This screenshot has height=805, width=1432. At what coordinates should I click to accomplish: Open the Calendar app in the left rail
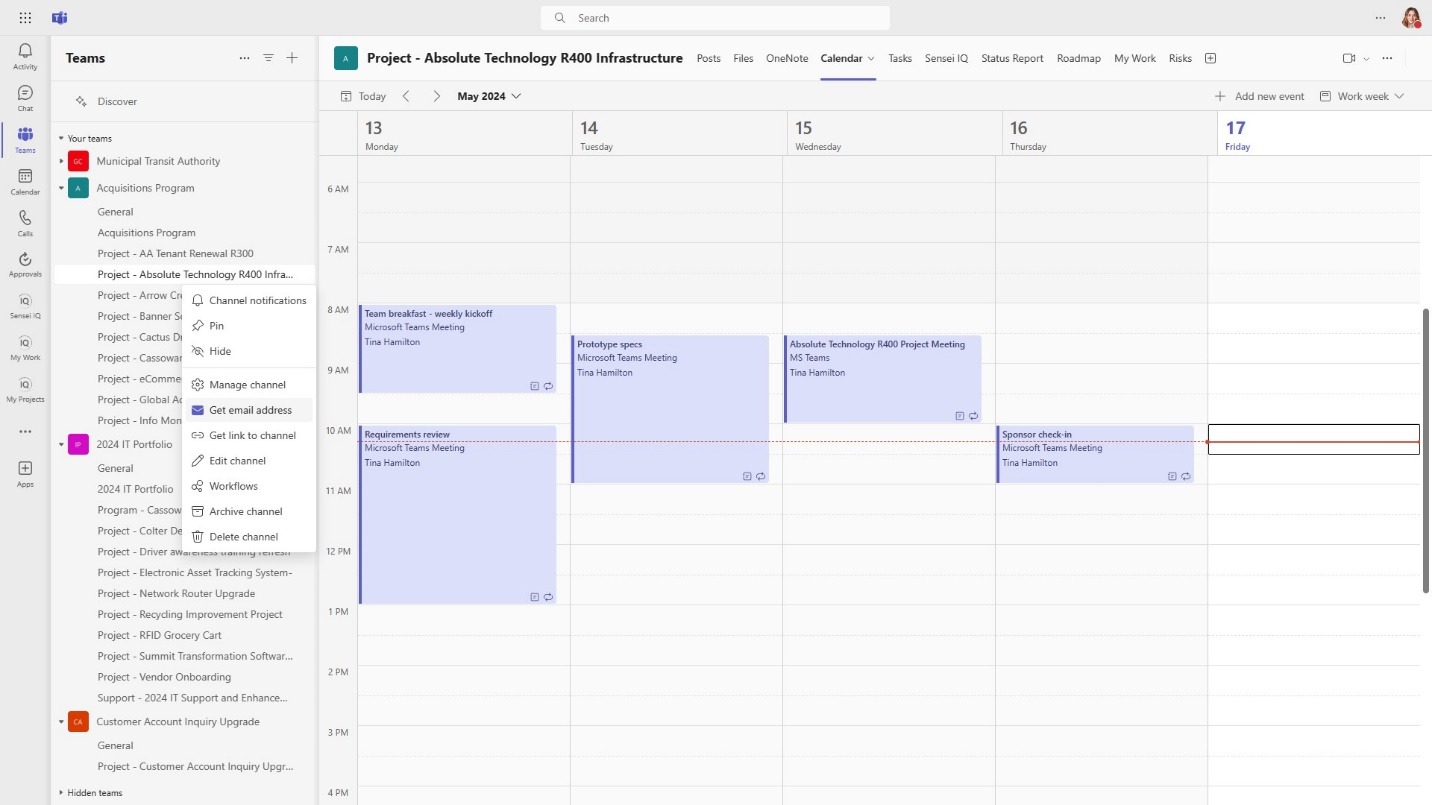click(25, 181)
